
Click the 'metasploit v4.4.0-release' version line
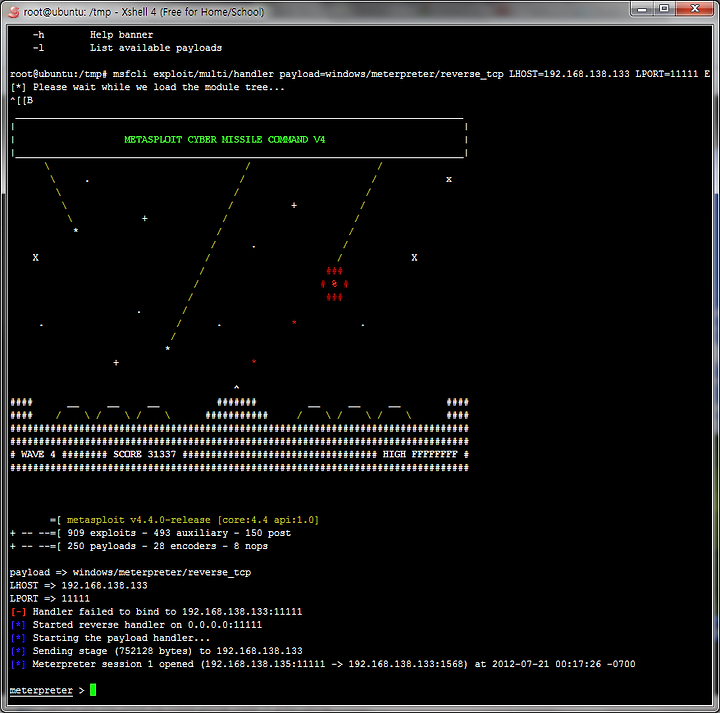pyautogui.click(x=185, y=520)
